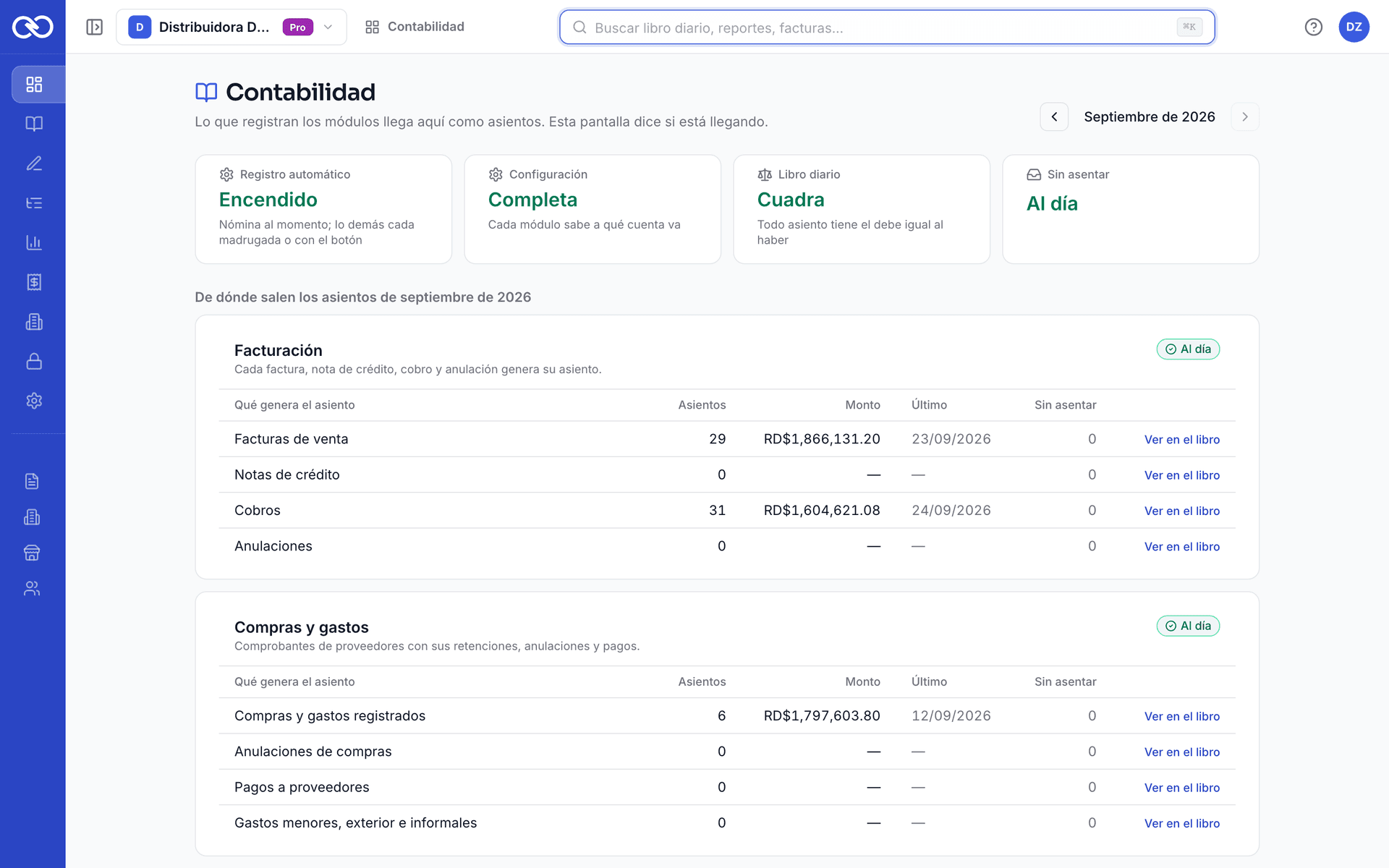Viewport: 1389px width, 868px height.
Task: Select the Gastos menores, exterior e informales label
Action: 356,822
